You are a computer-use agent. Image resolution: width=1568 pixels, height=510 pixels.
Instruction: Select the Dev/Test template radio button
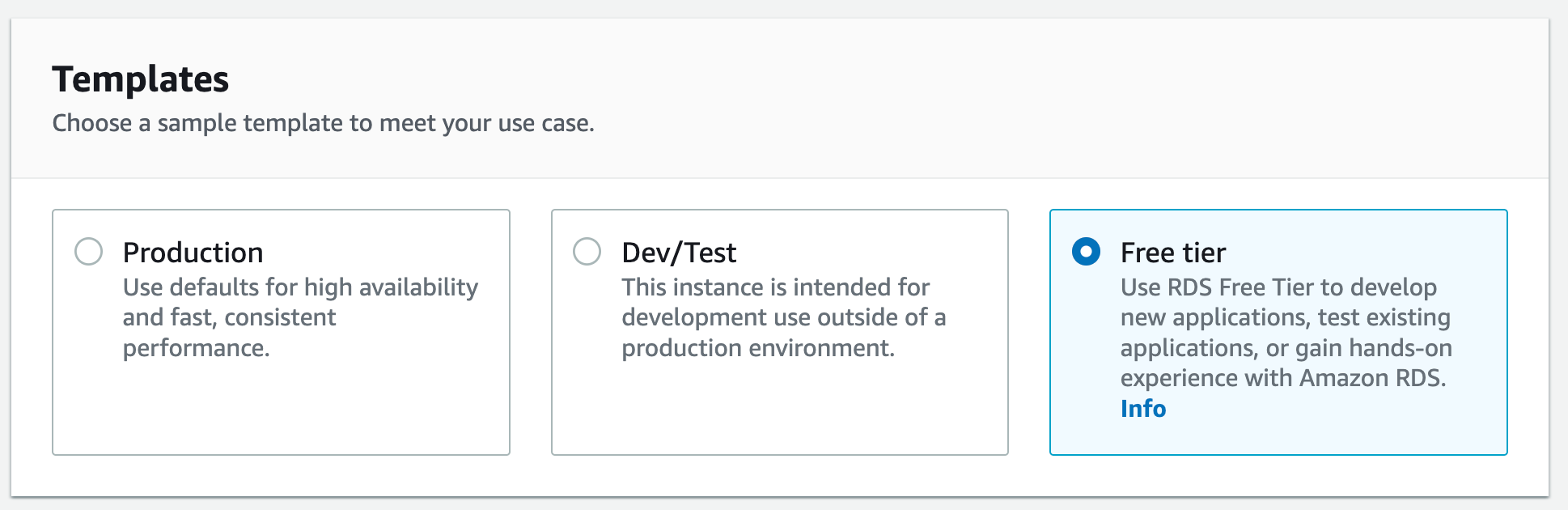click(x=587, y=252)
